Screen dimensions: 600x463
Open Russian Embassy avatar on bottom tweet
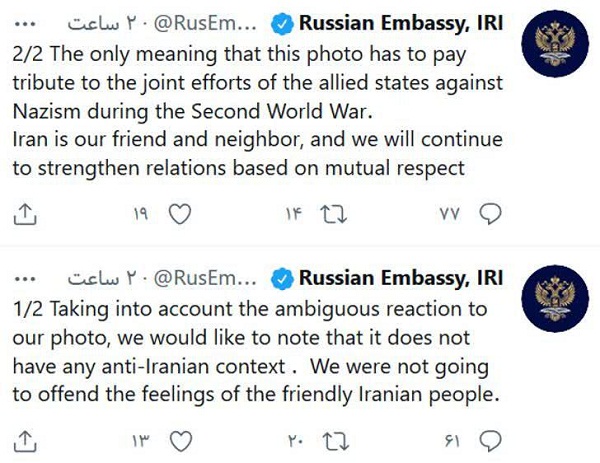click(555, 298)
